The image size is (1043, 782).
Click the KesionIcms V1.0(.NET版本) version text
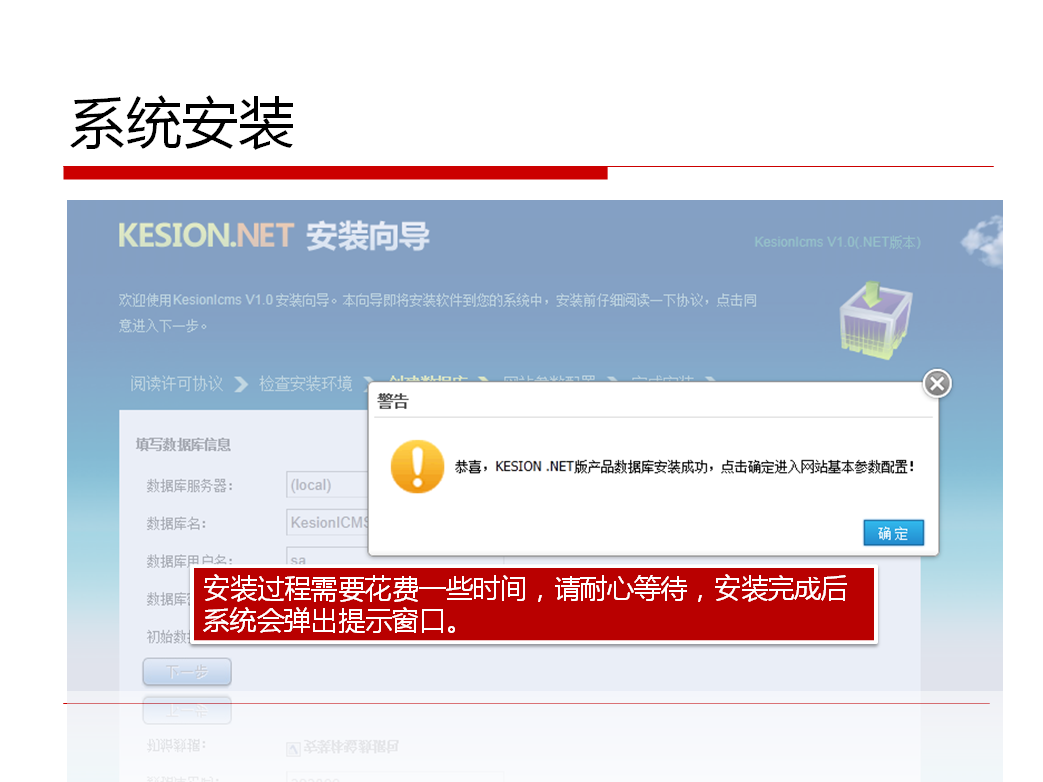tap(837, 242)
